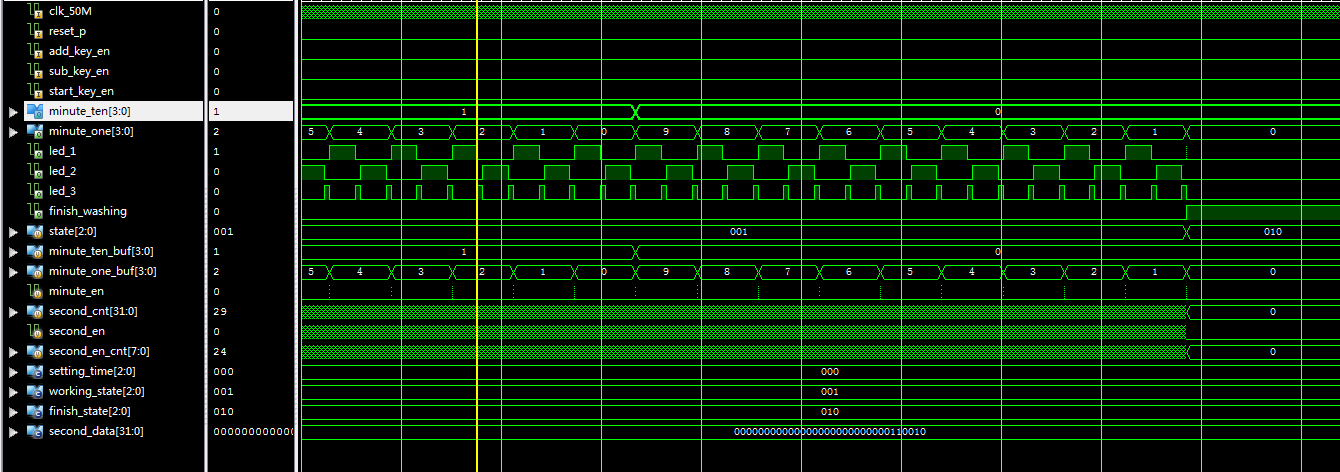Select the led_3 signal row

62,191
